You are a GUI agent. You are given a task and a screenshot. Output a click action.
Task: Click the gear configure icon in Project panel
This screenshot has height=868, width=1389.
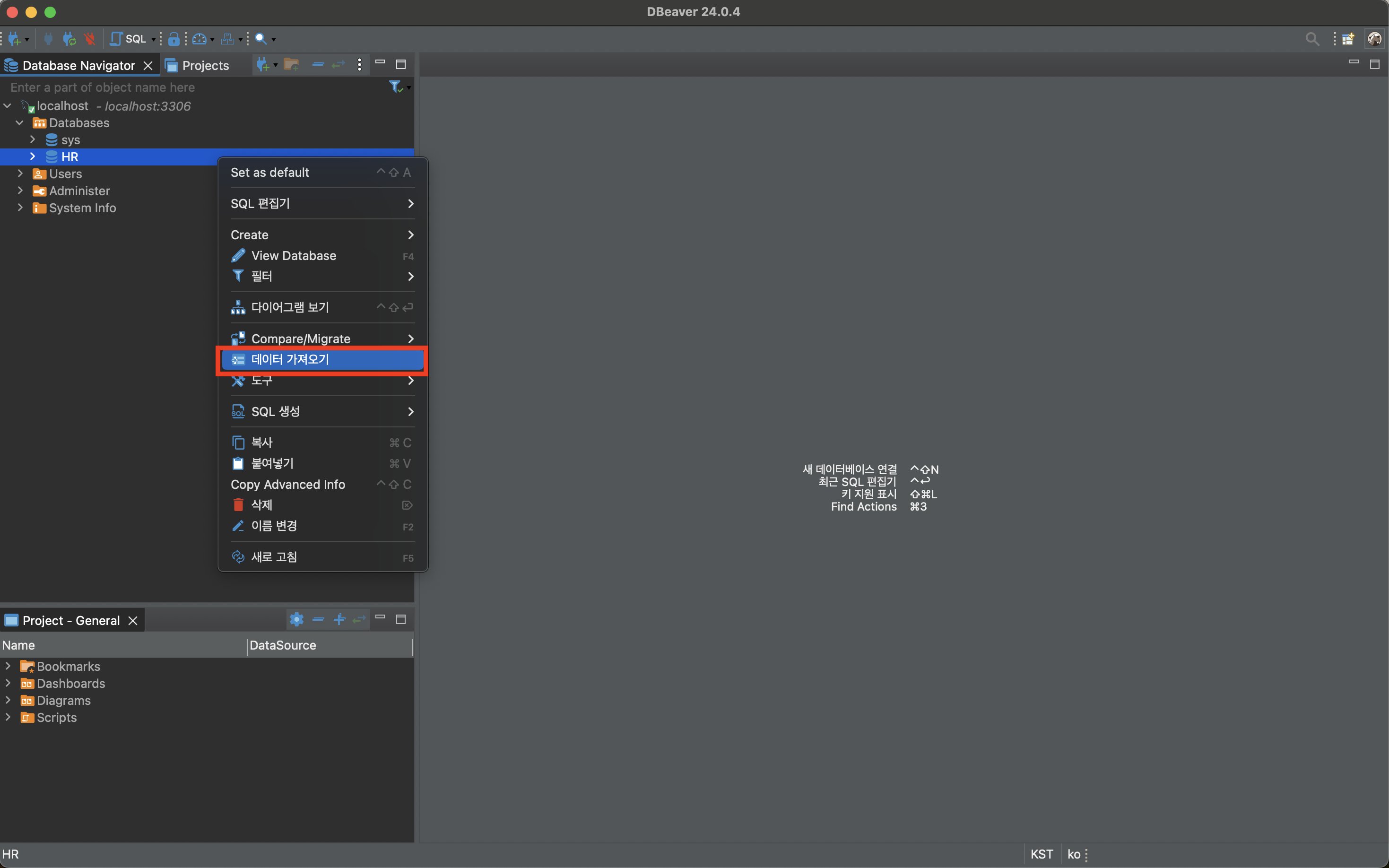pyautogui.click(x=296, y=619)
